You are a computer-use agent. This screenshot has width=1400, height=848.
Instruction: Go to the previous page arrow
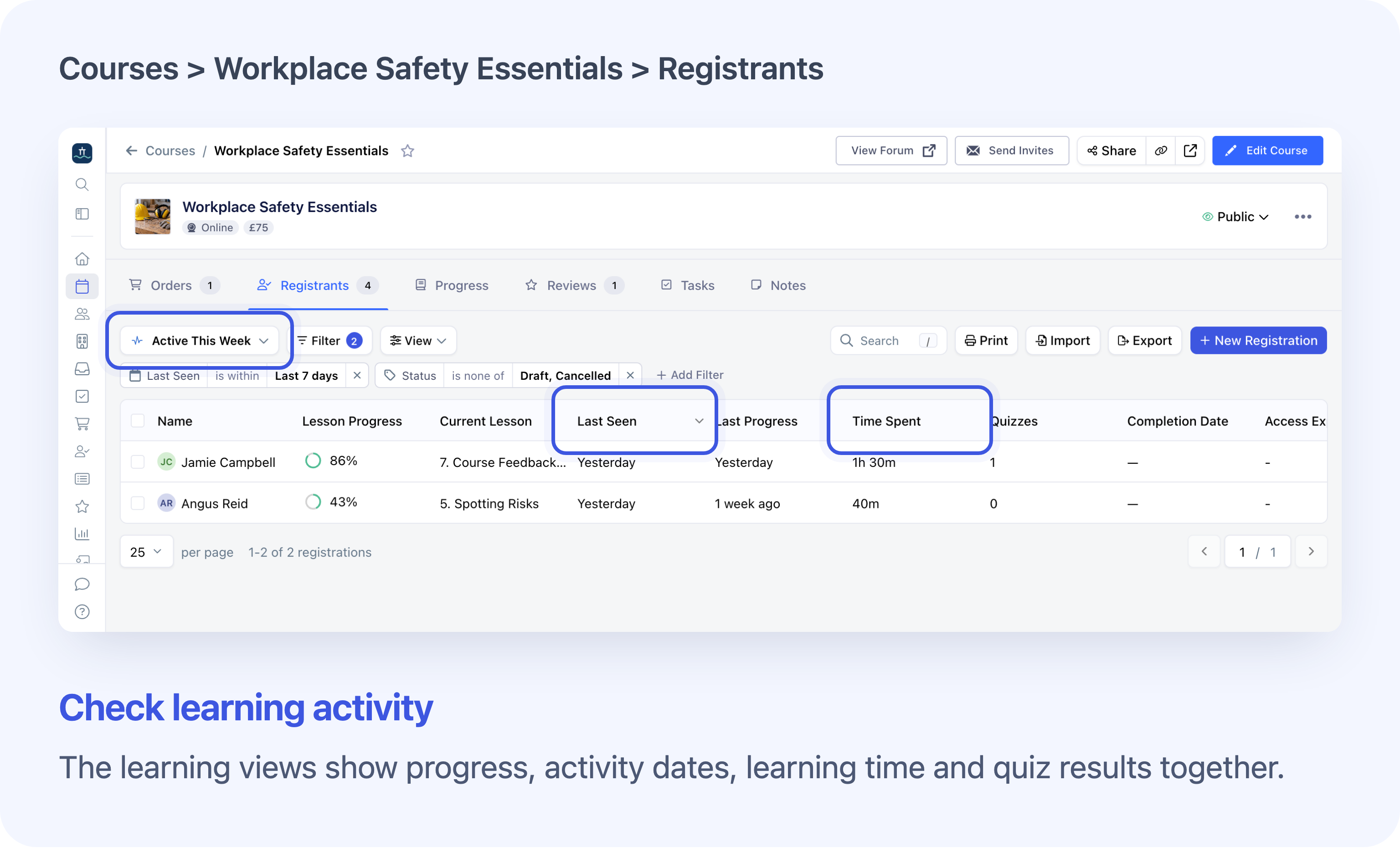[x=1204, y=551]
